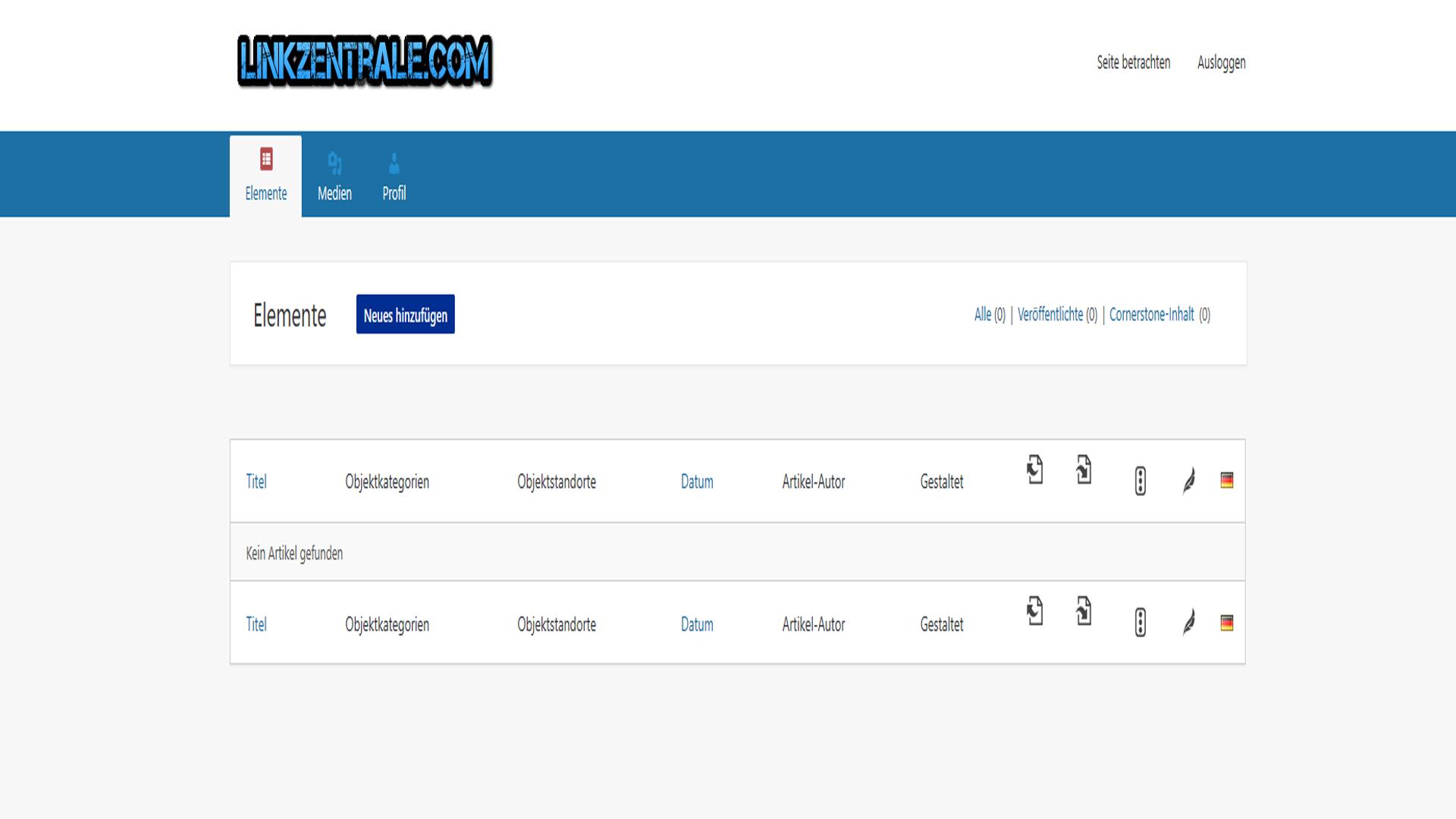Screen dimensions: 1456x819
Task: Sort by Datum in footer row
Action: point(697,624)
